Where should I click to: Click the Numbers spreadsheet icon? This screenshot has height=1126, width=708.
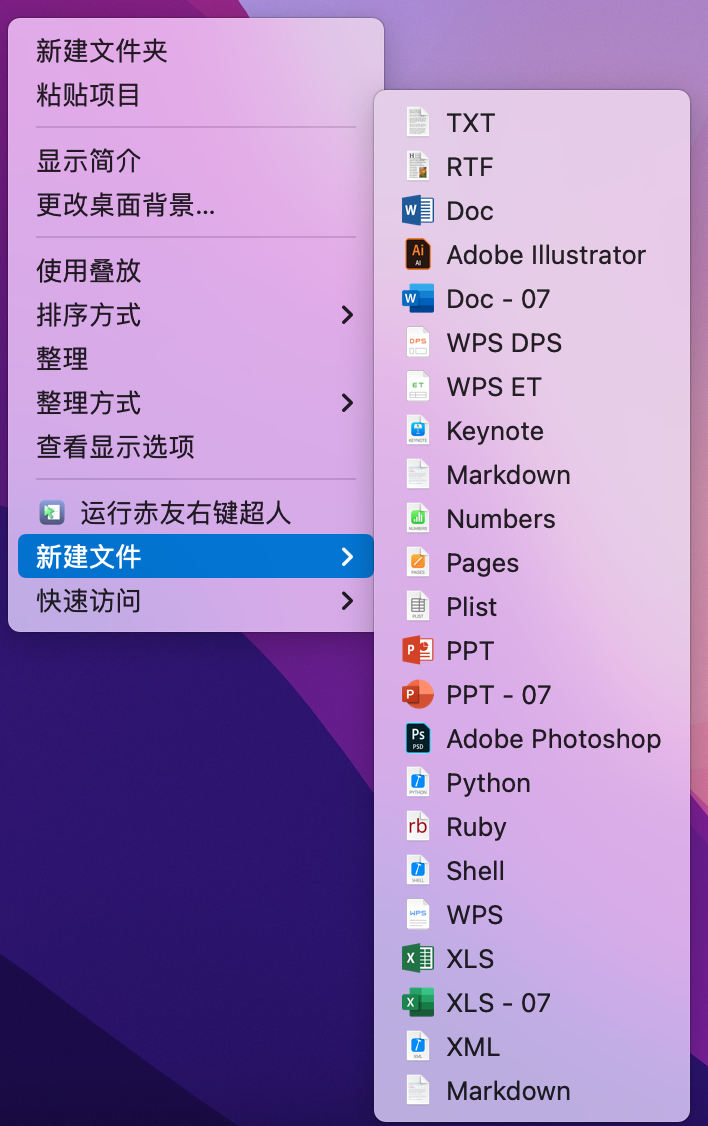tap(418, 519)
